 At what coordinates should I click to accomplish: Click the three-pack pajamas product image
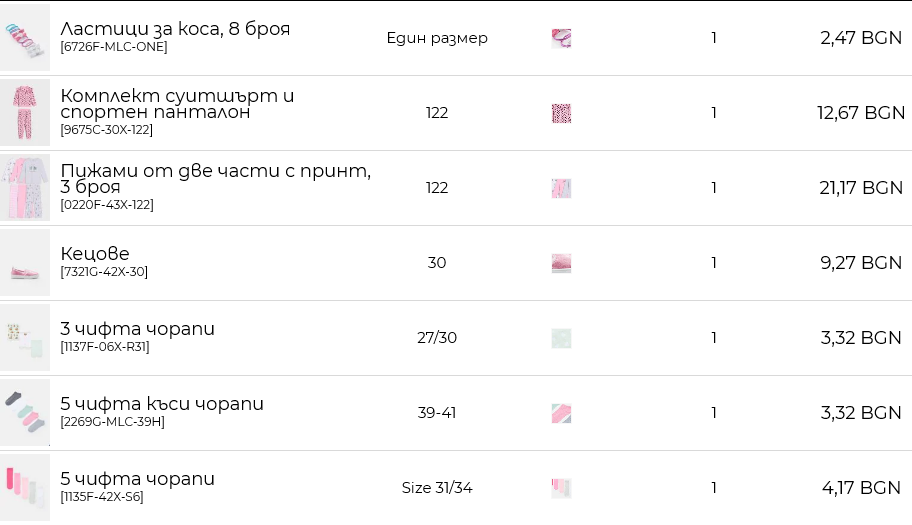click(x=24, y=188)
